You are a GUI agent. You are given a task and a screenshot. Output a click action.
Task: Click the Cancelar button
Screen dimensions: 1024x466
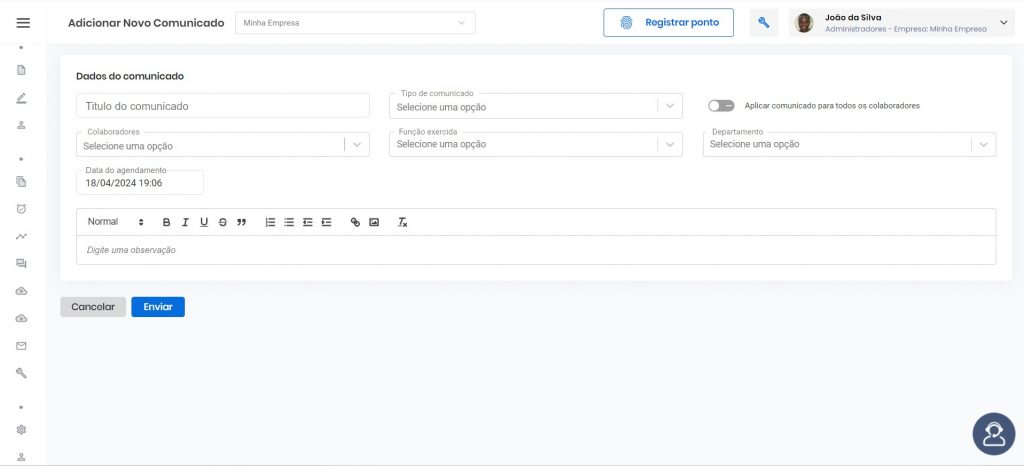[x=93, y=307]
